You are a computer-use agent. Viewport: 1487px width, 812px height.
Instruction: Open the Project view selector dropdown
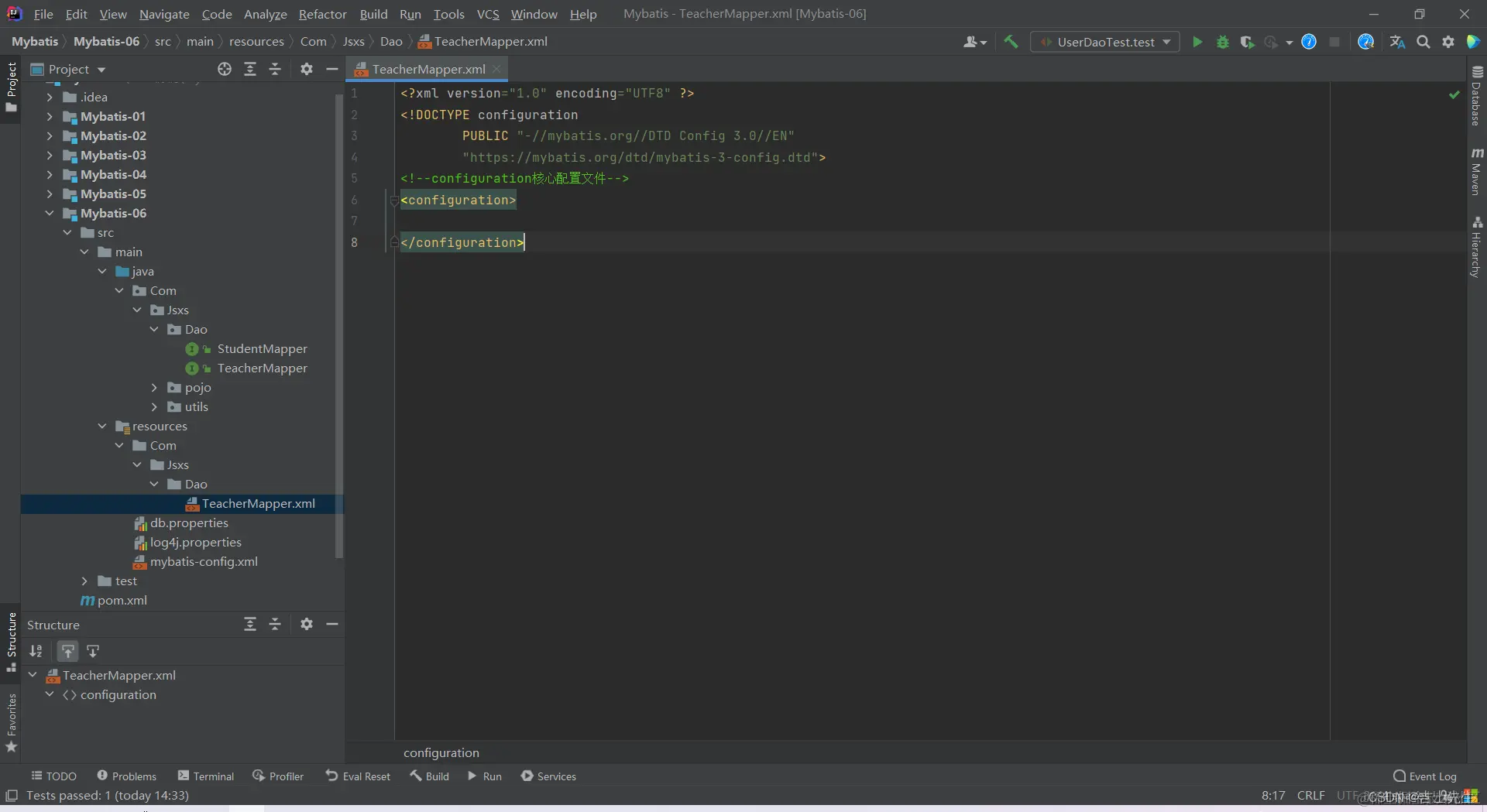click(67, 69)
